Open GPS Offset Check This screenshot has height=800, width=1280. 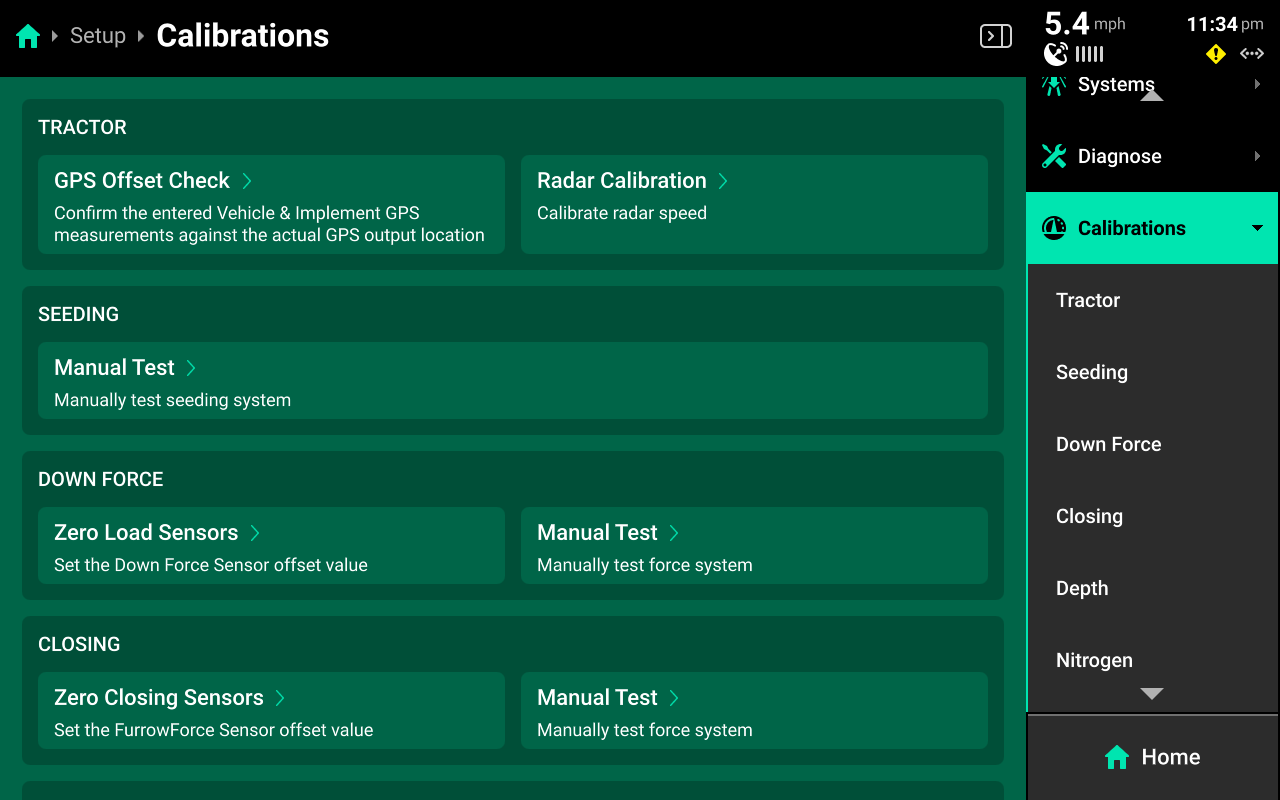[x=271, y=204]
